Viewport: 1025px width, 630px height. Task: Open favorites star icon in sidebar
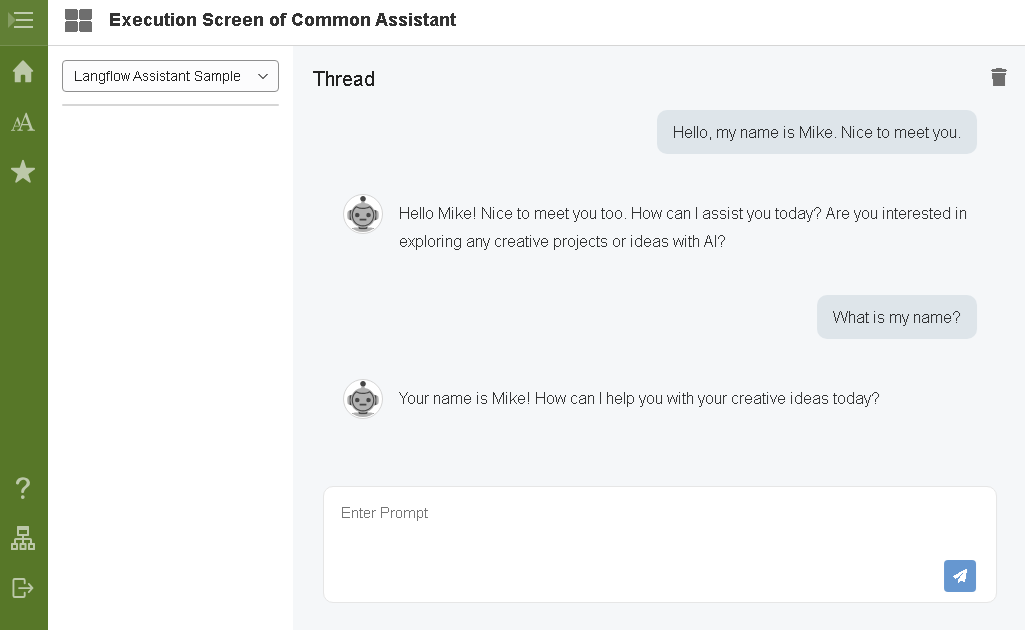tap(22, 172)
